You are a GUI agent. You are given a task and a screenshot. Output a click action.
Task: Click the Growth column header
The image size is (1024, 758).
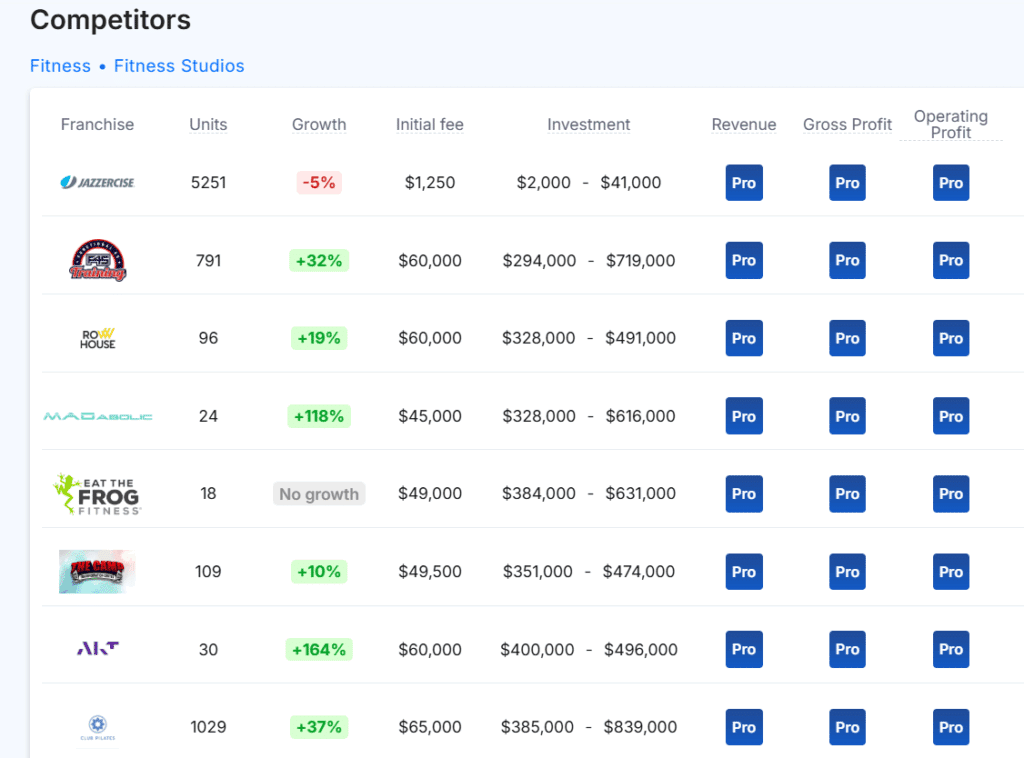click(x=319, y=124)
